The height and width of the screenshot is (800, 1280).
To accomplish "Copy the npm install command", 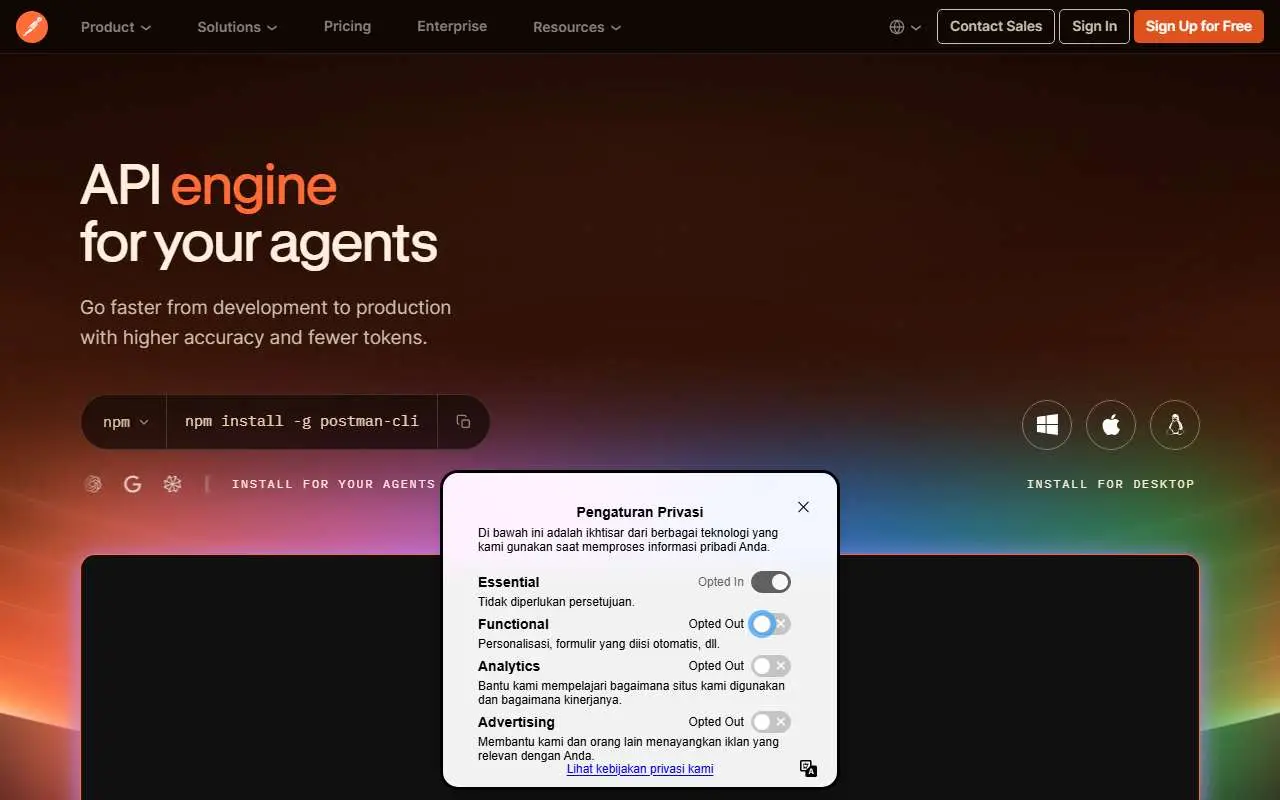I will 463,422.
